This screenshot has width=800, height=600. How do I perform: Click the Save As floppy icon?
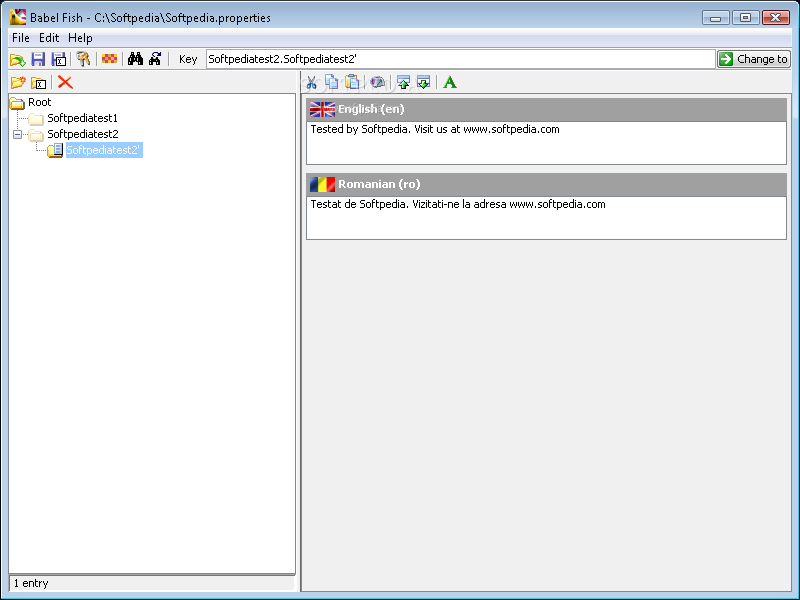point(59,59)
